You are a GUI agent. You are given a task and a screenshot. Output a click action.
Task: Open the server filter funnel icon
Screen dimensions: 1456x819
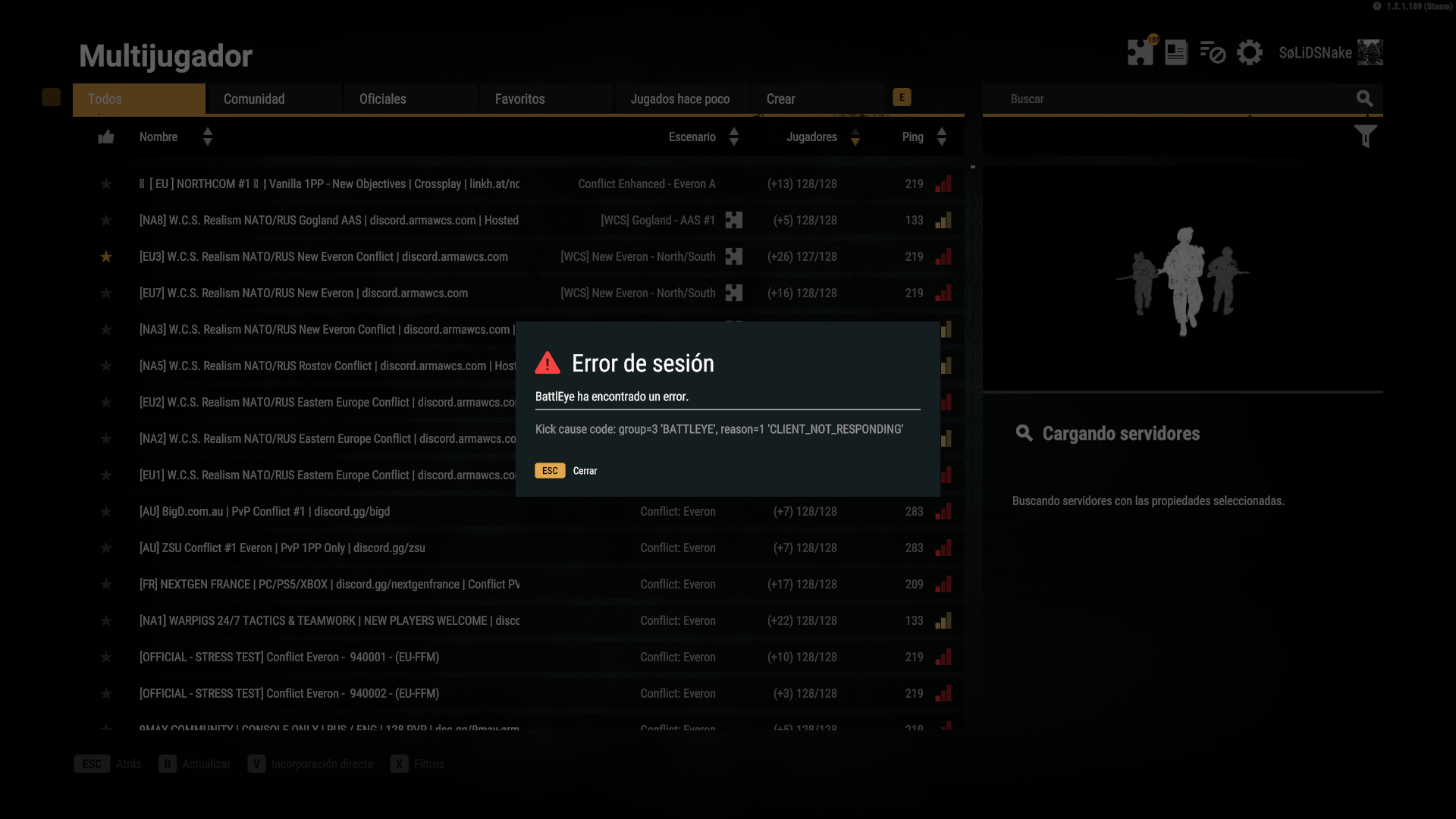tap(1365, 136)
